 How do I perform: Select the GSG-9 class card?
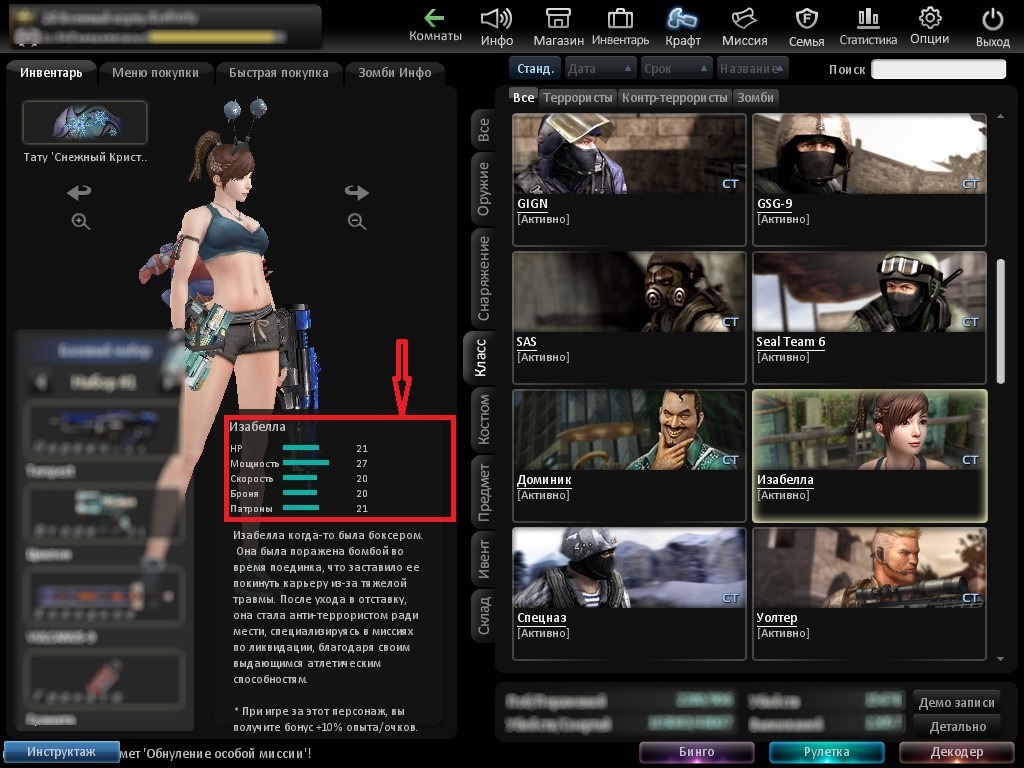click(x=869, y=180)
